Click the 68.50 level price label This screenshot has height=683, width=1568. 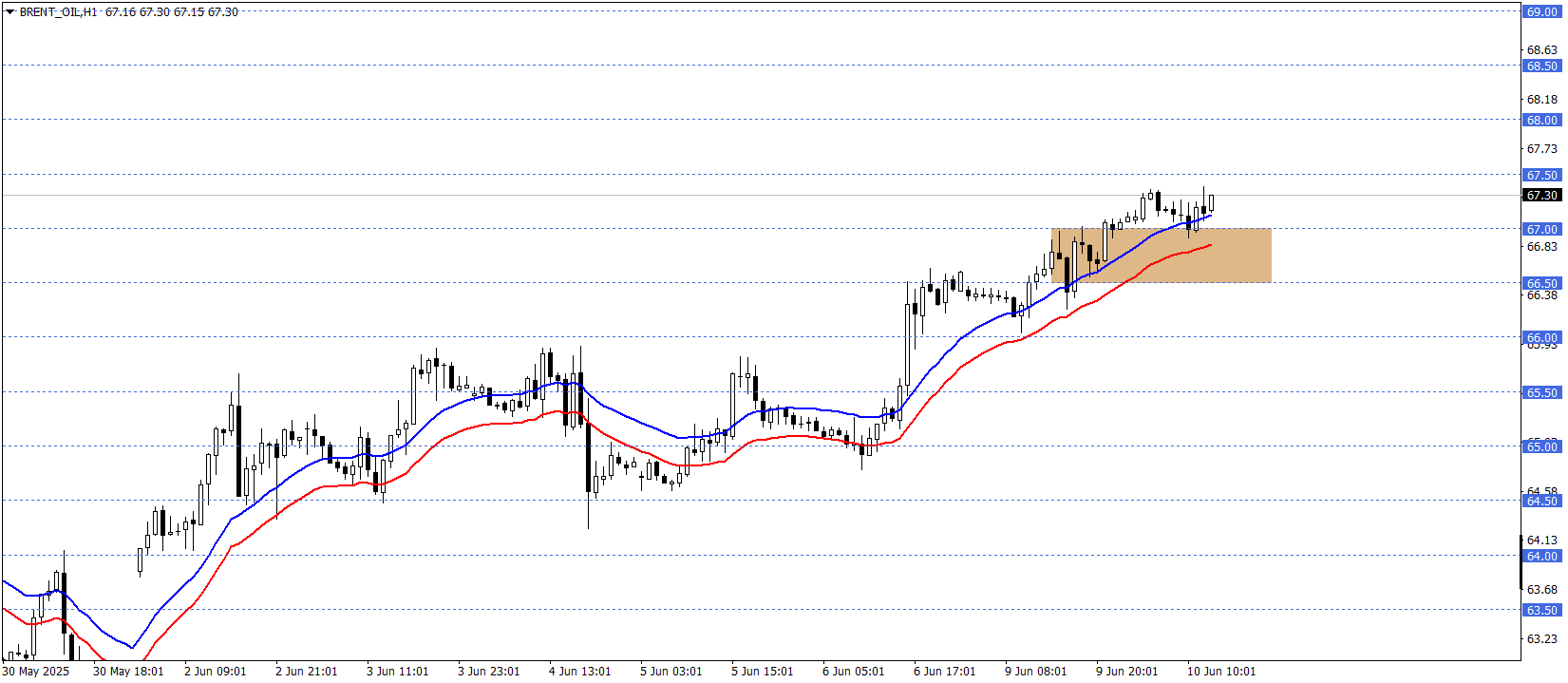click(1541, 66)
